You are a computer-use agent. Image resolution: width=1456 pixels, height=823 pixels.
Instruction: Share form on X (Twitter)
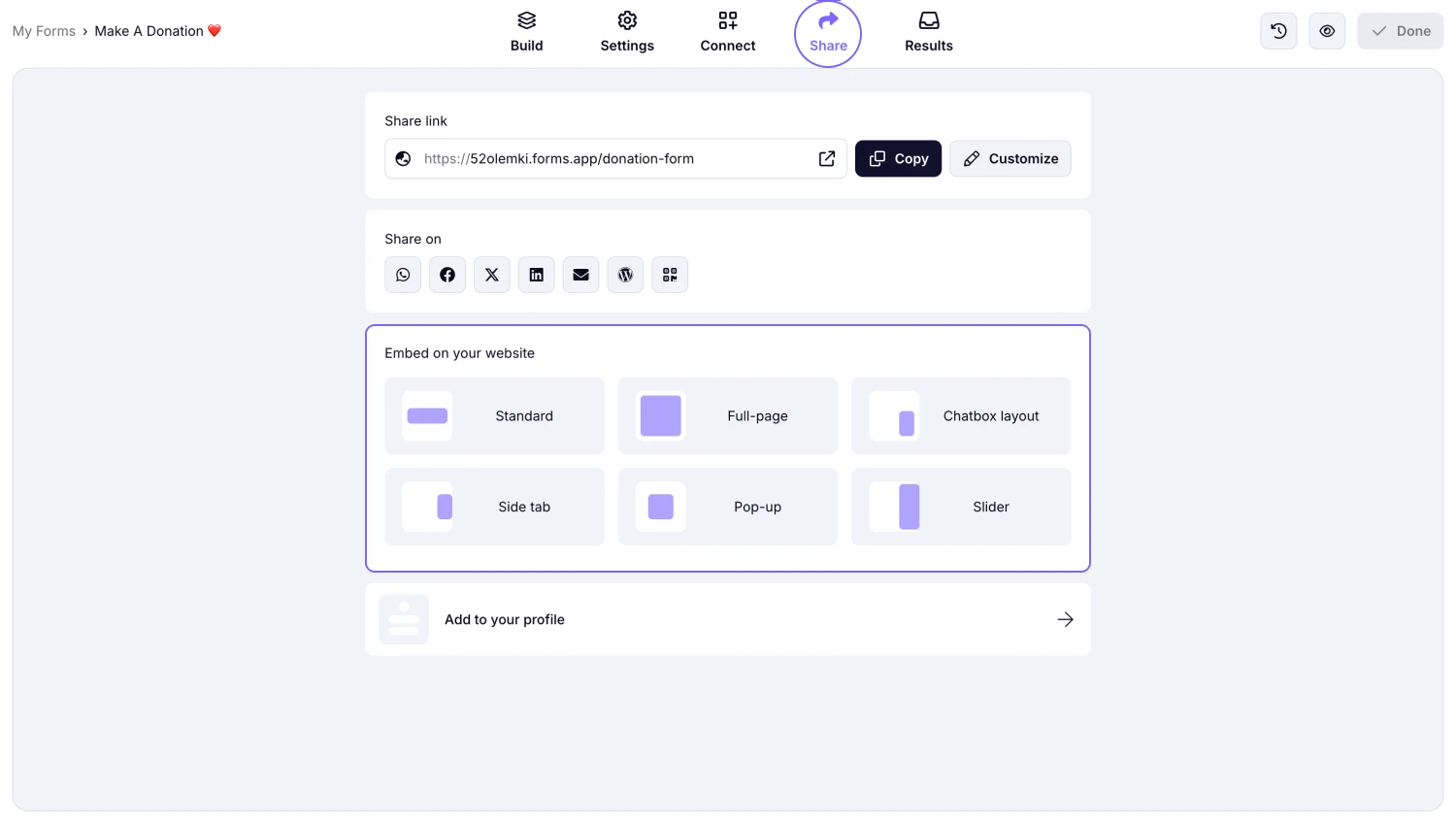click(x=492, y=275)
